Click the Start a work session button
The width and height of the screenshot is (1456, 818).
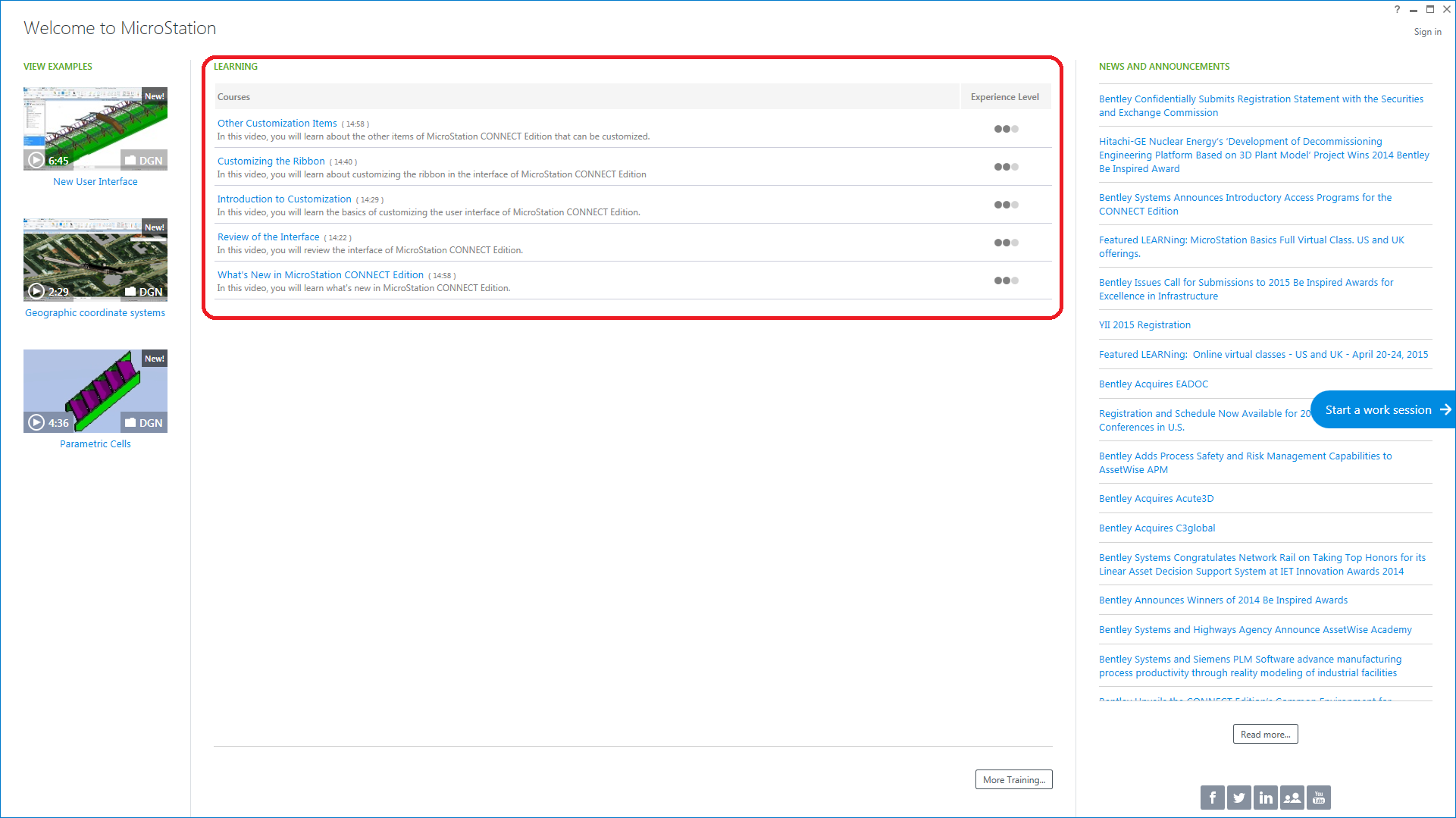[x=1383, y=409]
